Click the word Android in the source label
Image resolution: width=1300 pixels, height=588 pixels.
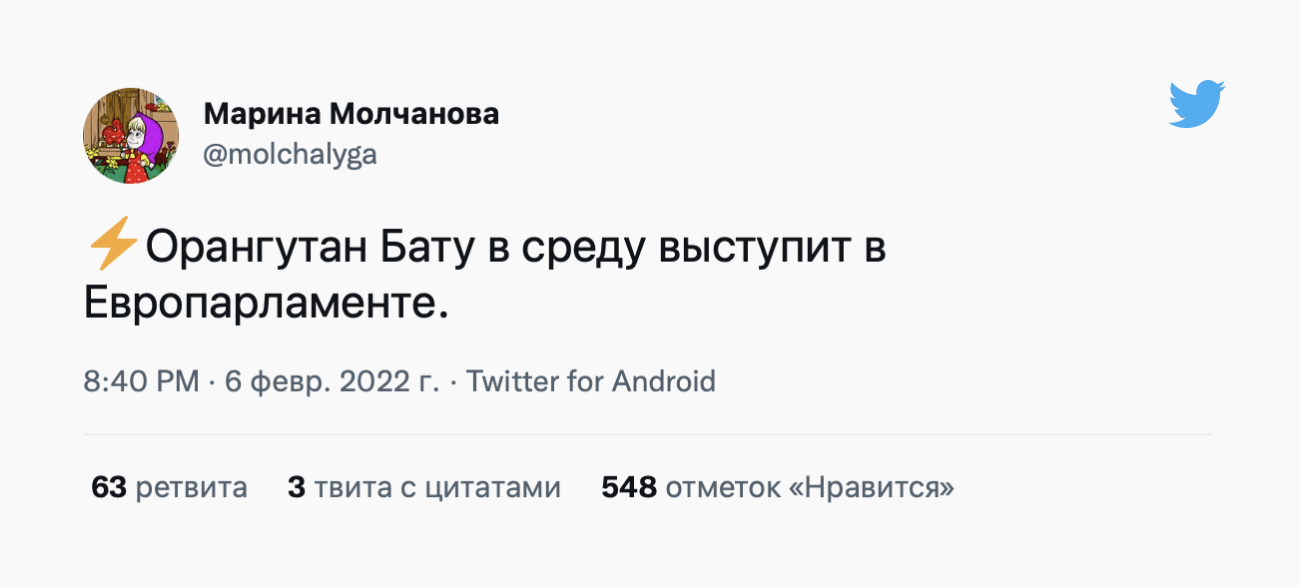[663, 381]
